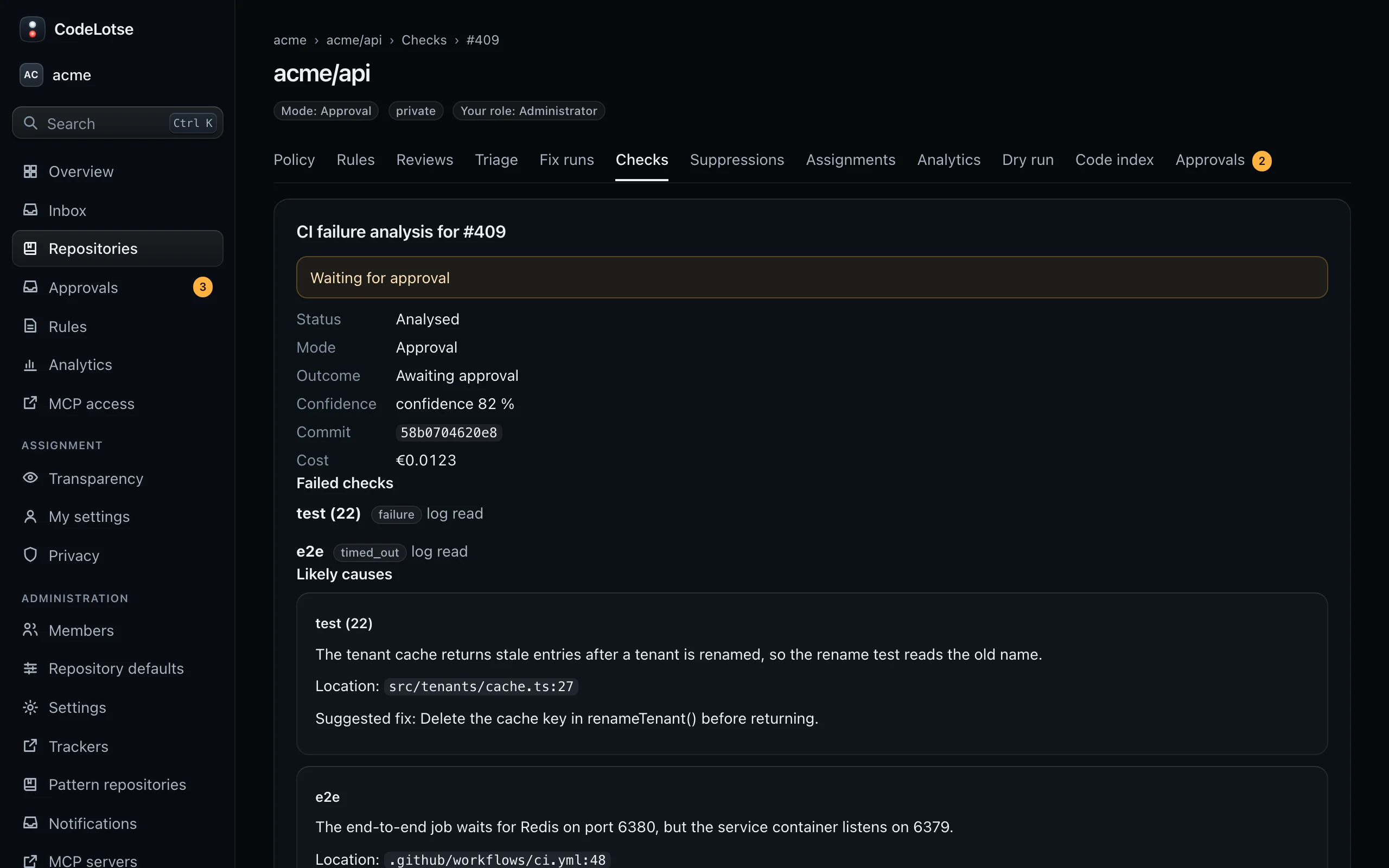Click the sidebar Rules document icon

[30, 326]
